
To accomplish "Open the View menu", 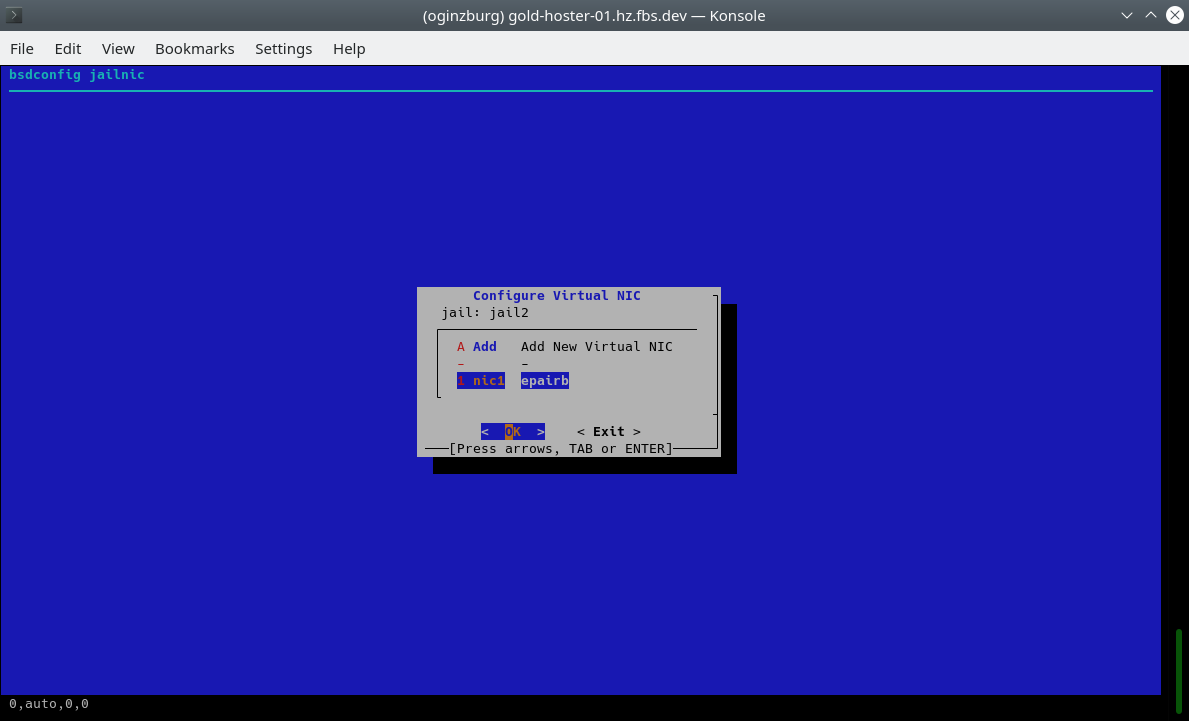I will pos(118,49).
